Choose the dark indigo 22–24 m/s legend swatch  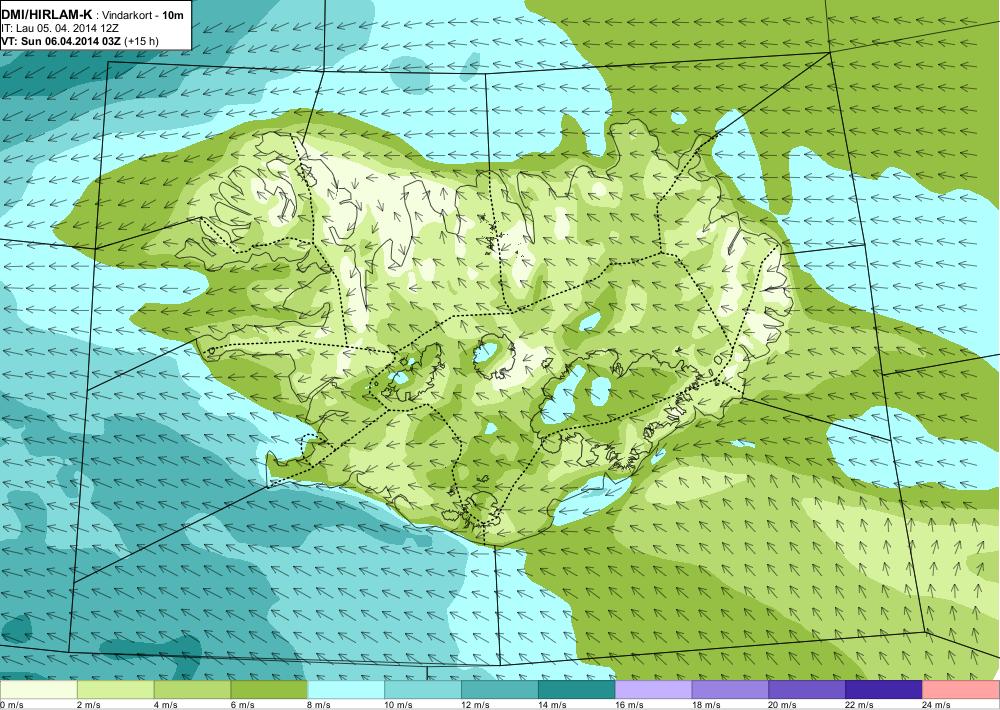[x=884, y=690]
